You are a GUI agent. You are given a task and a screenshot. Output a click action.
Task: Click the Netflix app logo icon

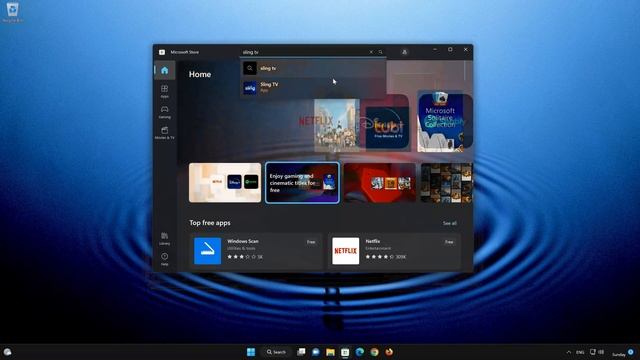tap(345, 251)
